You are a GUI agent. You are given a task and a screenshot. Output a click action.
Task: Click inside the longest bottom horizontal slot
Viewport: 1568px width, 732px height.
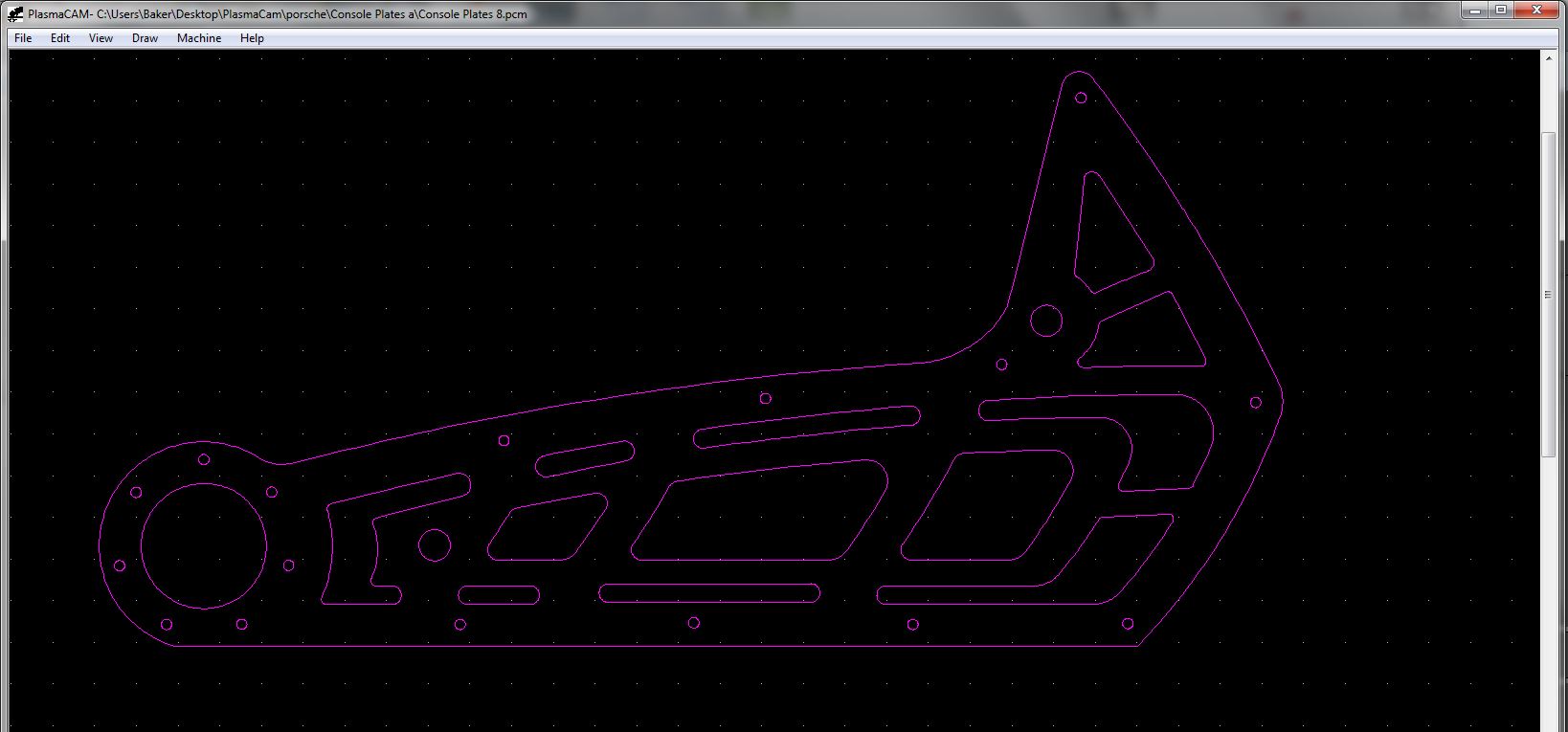[709, 594]
